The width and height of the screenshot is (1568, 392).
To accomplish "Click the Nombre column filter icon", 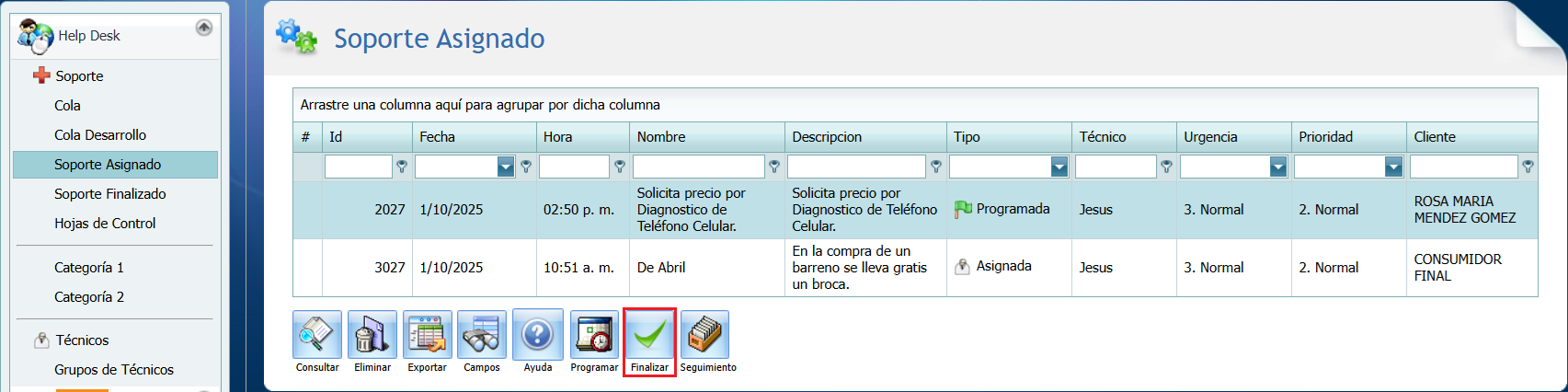I will click(x=774, y=167).
